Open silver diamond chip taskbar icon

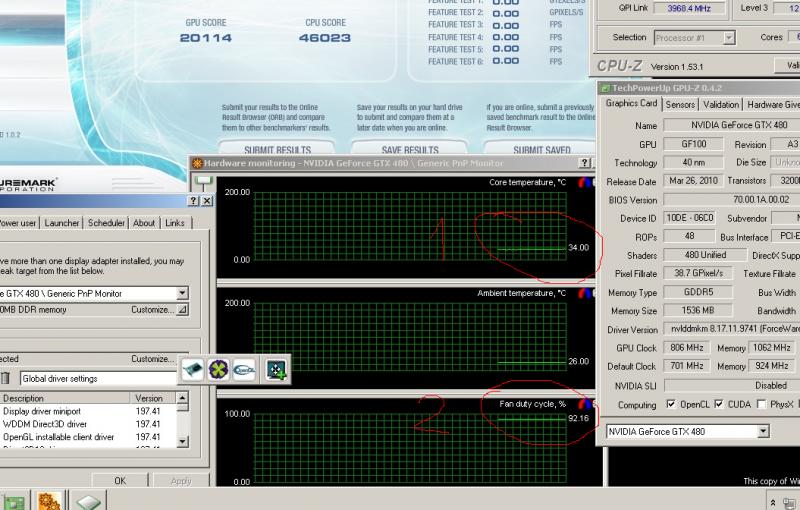[88, 502]
